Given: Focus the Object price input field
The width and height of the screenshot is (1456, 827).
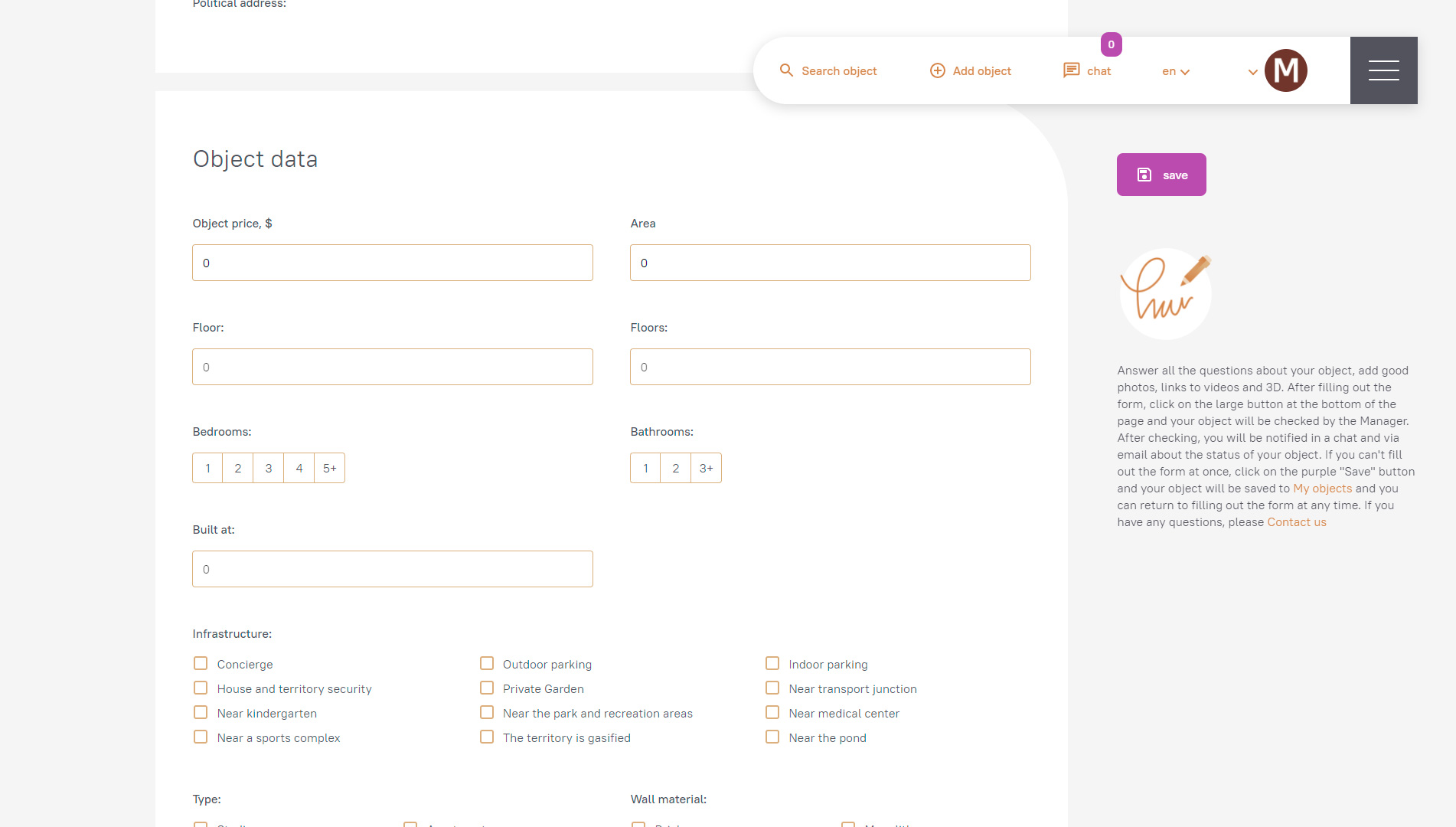Looking at the screenshot, I should 392,263.
